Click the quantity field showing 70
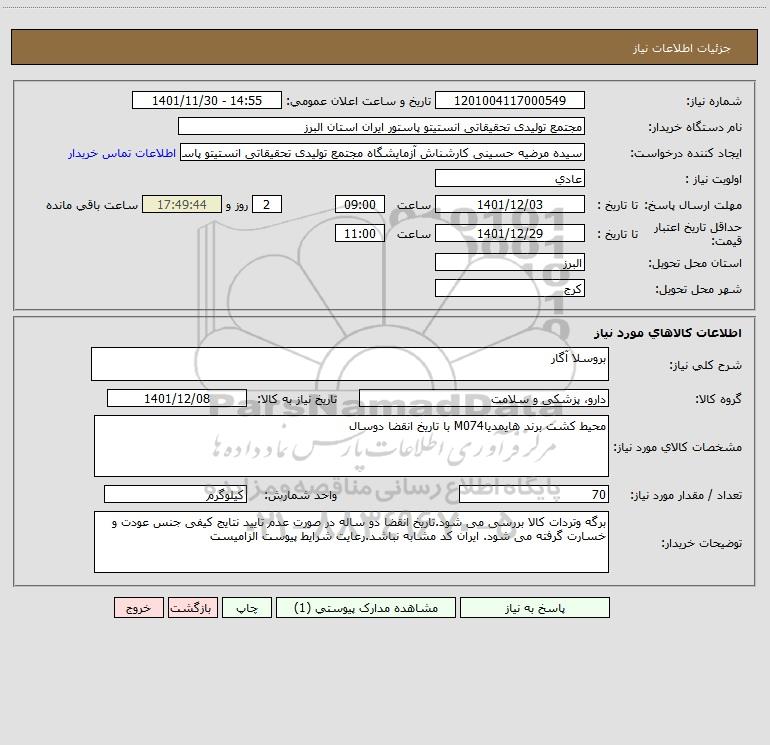This screenshot has width=770, height=745. tap(534, 495)
